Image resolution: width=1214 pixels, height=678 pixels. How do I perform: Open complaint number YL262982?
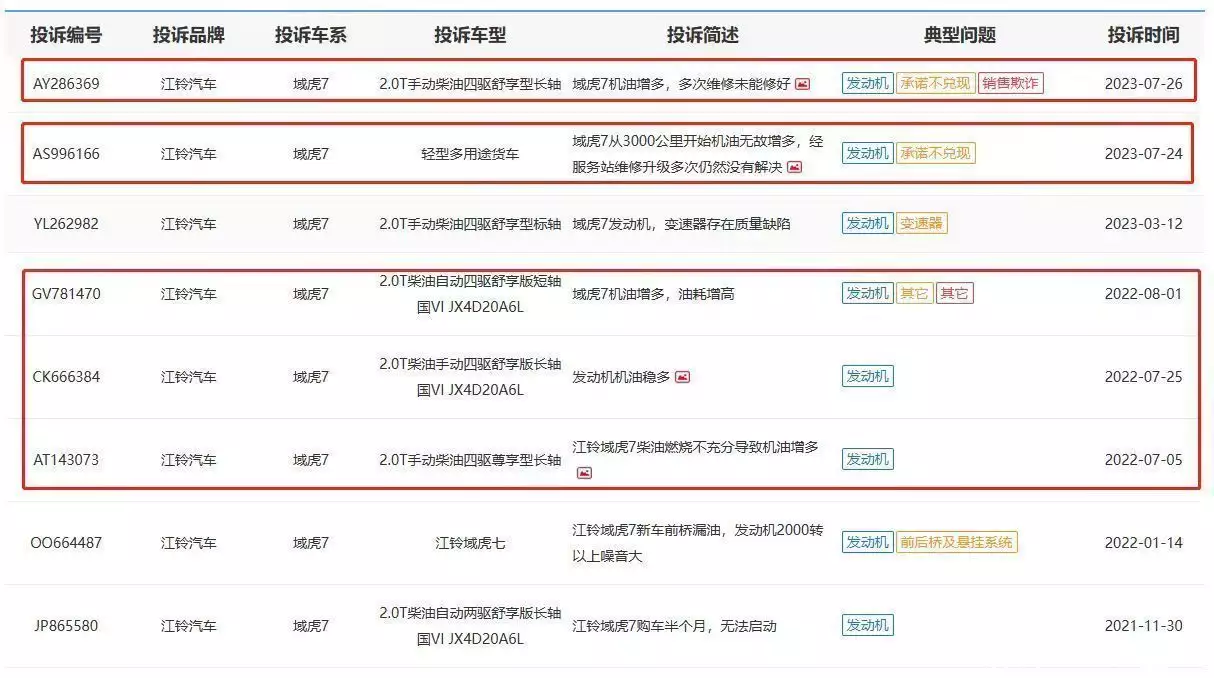(66, 224)
